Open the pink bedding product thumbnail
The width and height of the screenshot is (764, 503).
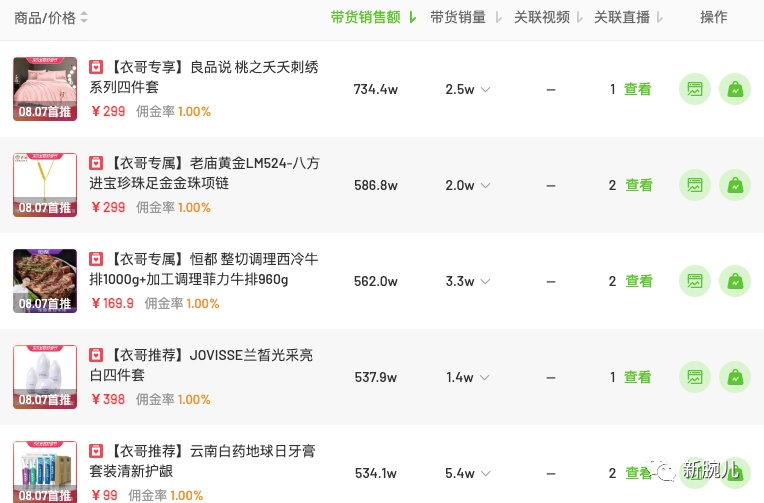[x=45, y=88]
